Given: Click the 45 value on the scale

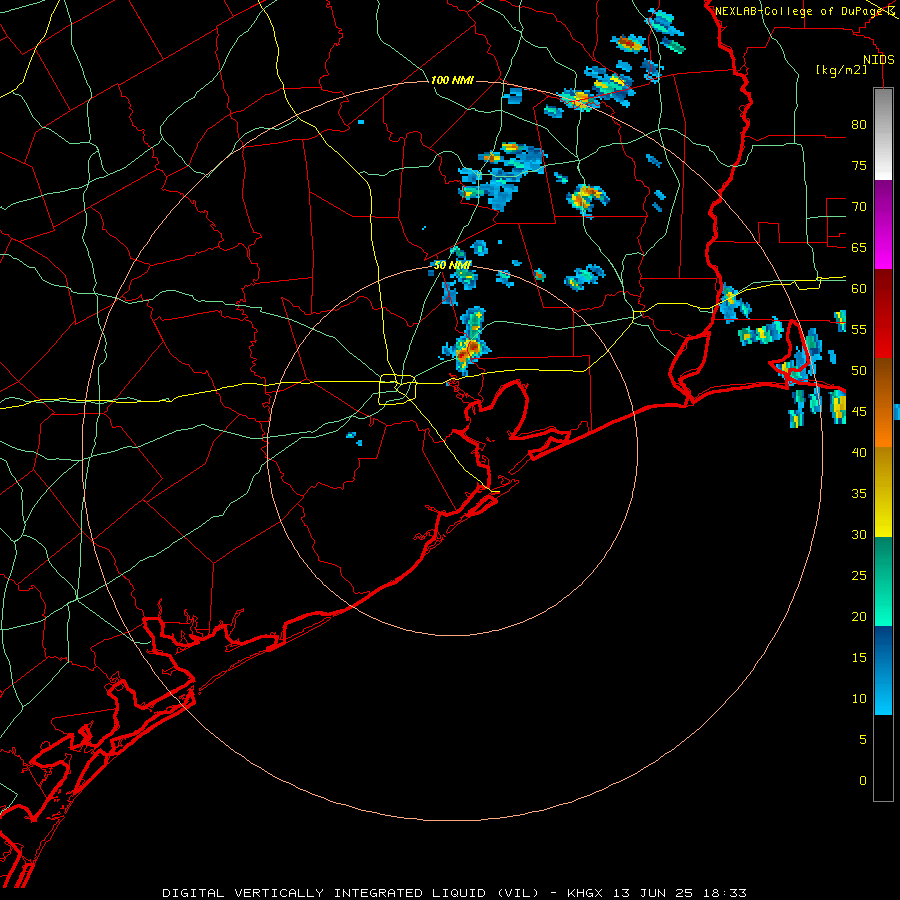Looking at the screenshot, I should pyautogui.click(x=859, y=412).
